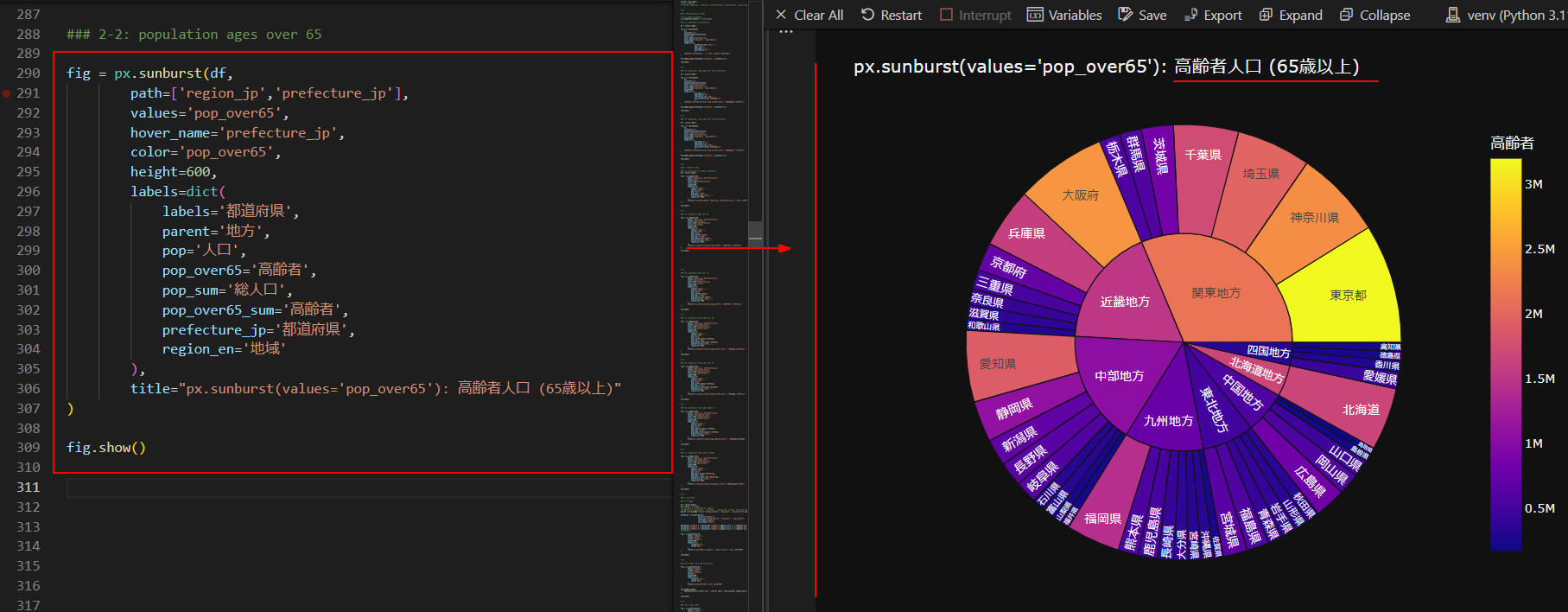Open the Variables viewer
Image resolution: width=1568 pixels, height=612 pixels.
[1064, 15]
